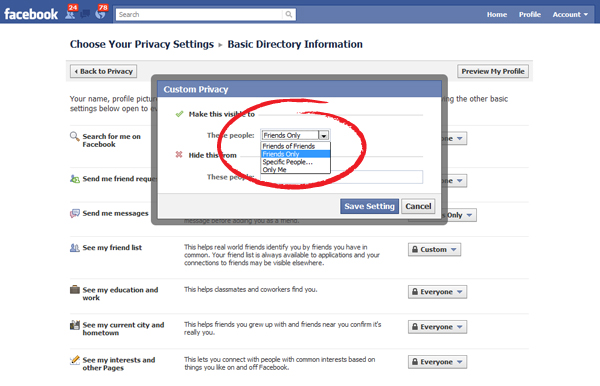Open the These people combo box arrow
Screen dimensions: 600x386
(x=324, y=135)
